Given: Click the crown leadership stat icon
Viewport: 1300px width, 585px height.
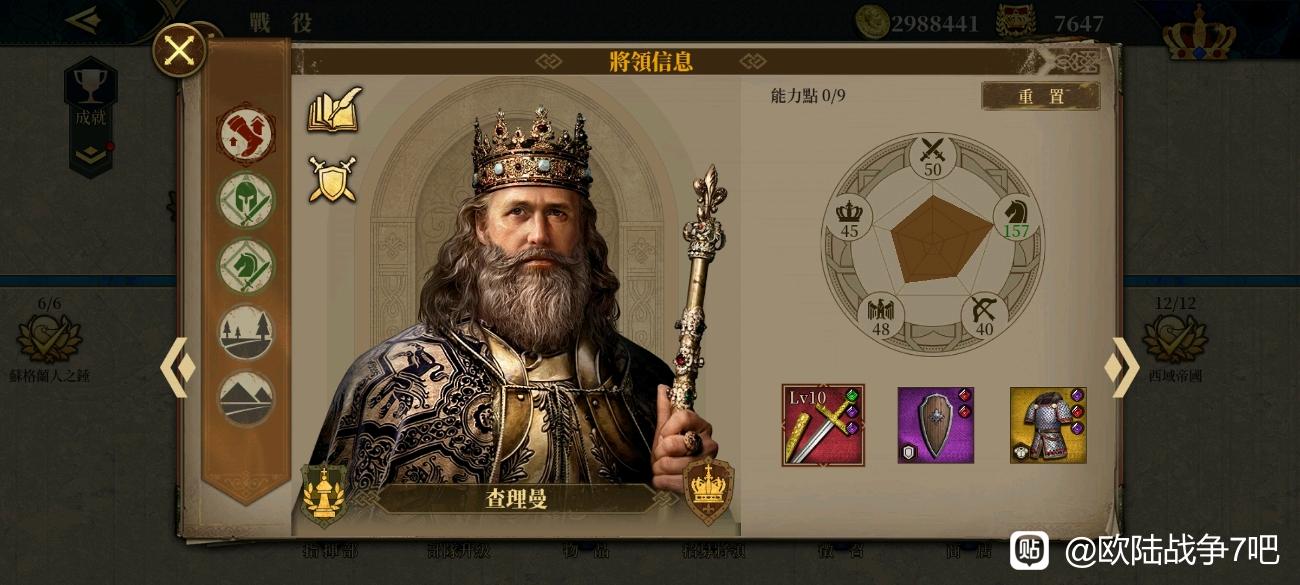Looking at the screenshot, I should 849,213.
